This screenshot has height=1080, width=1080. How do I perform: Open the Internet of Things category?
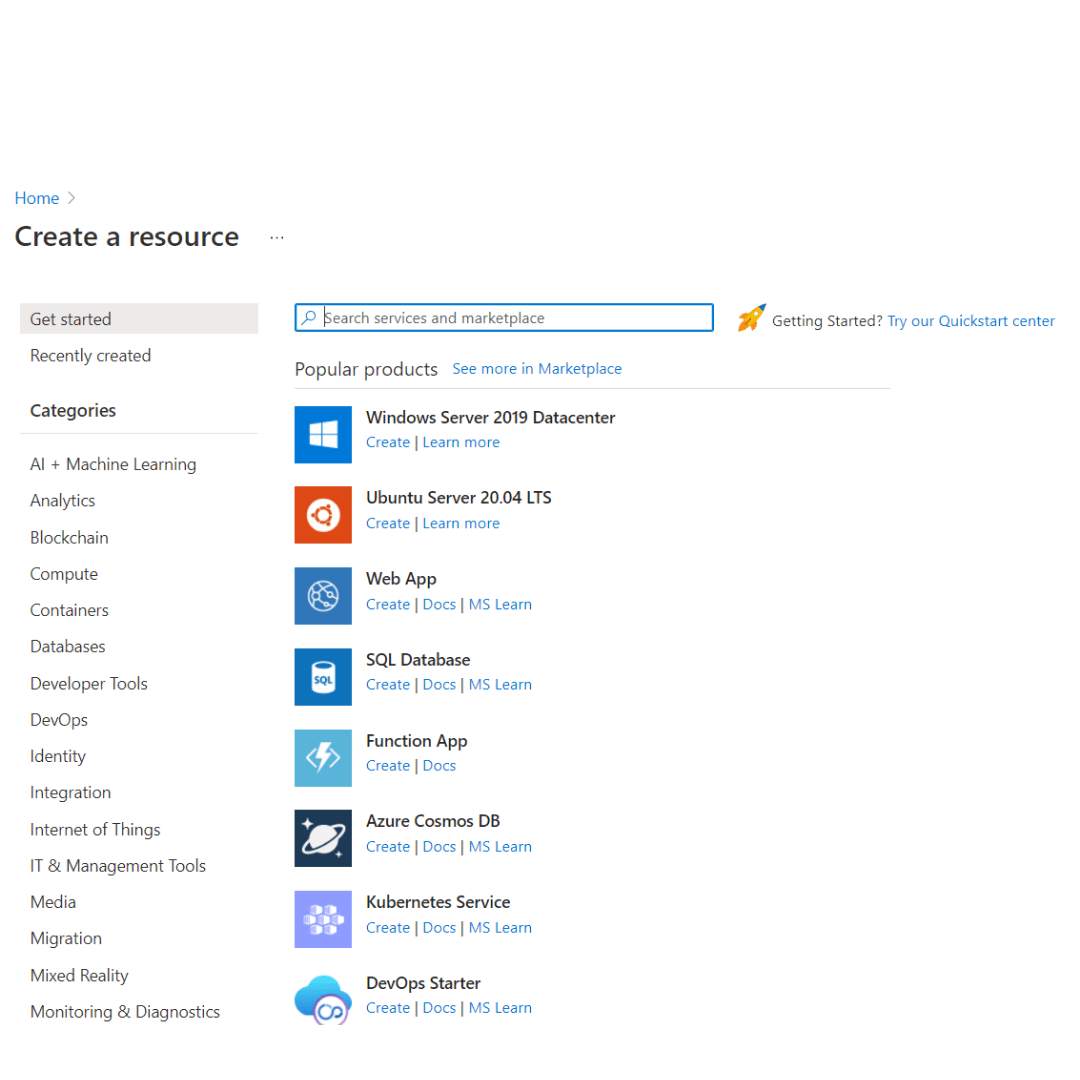point(95,830)
